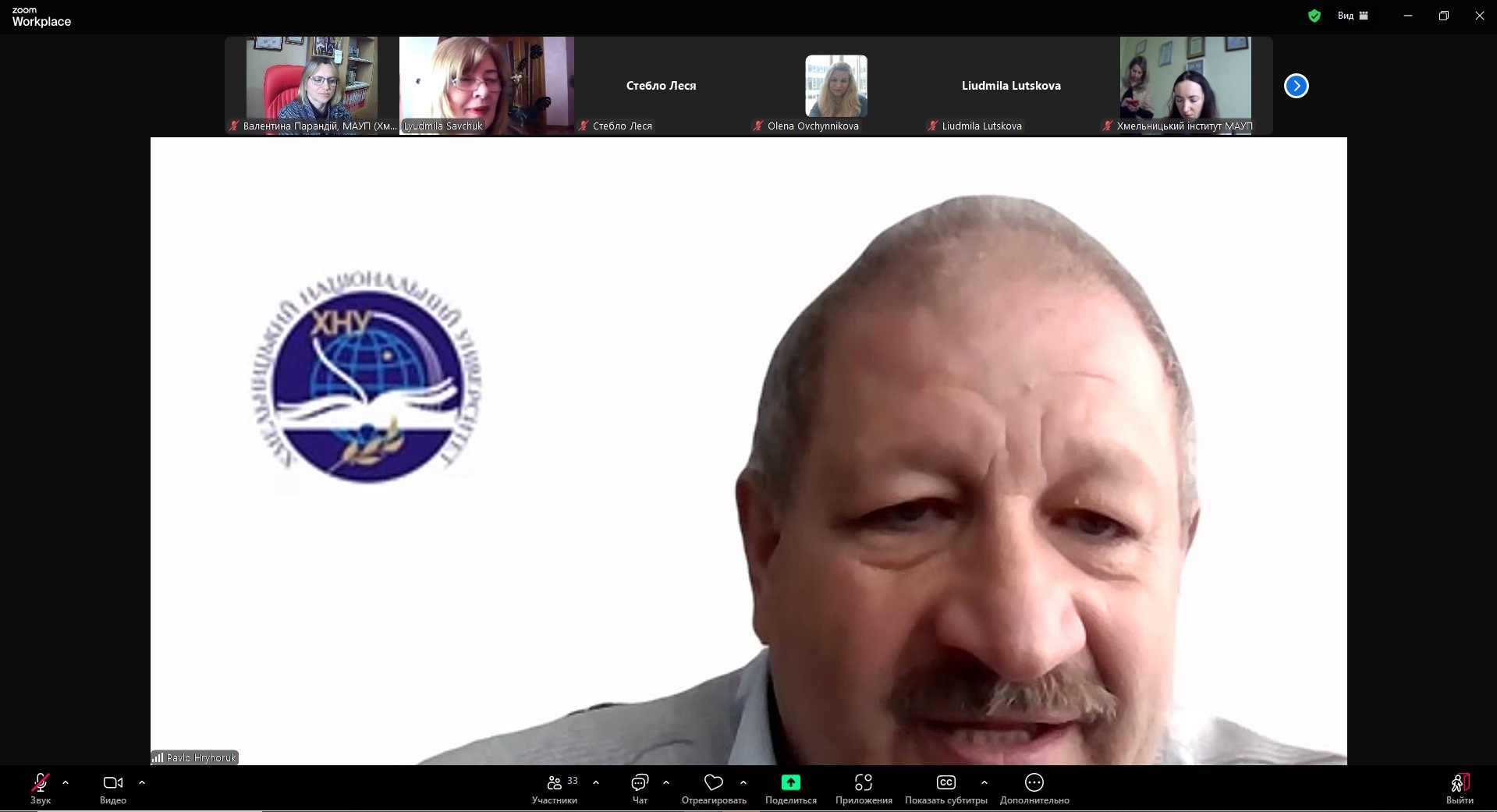Select Olena Ovchynnikova participant tile
The width and height of the screenshot is (1497, 812).
[836, 86]
